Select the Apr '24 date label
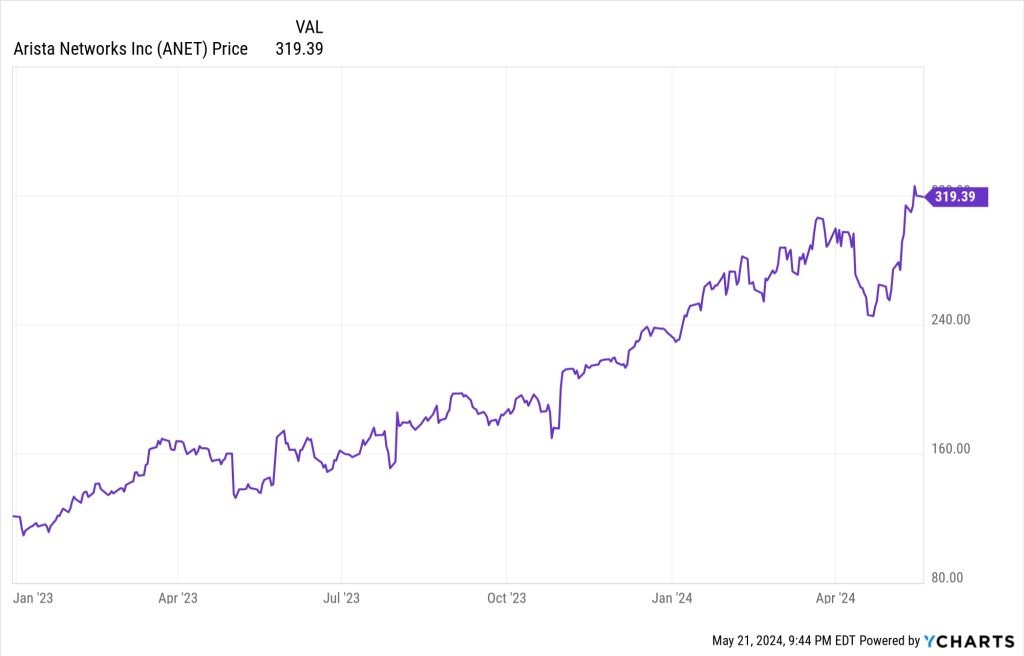The width and height of the screenshot is (1024, 656). click(x=835, y=598)
